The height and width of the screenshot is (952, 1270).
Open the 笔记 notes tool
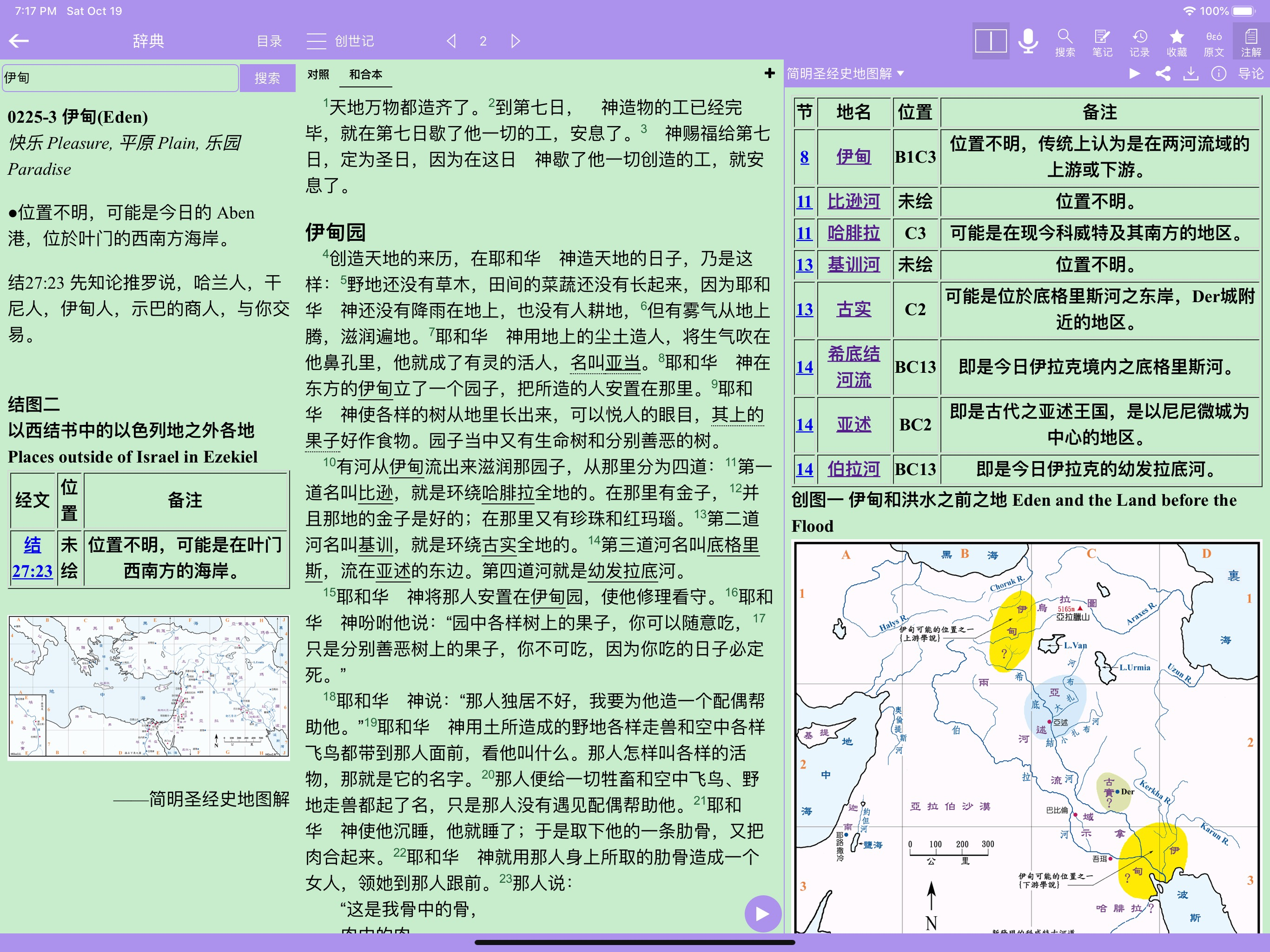[x=1102, y=42]
